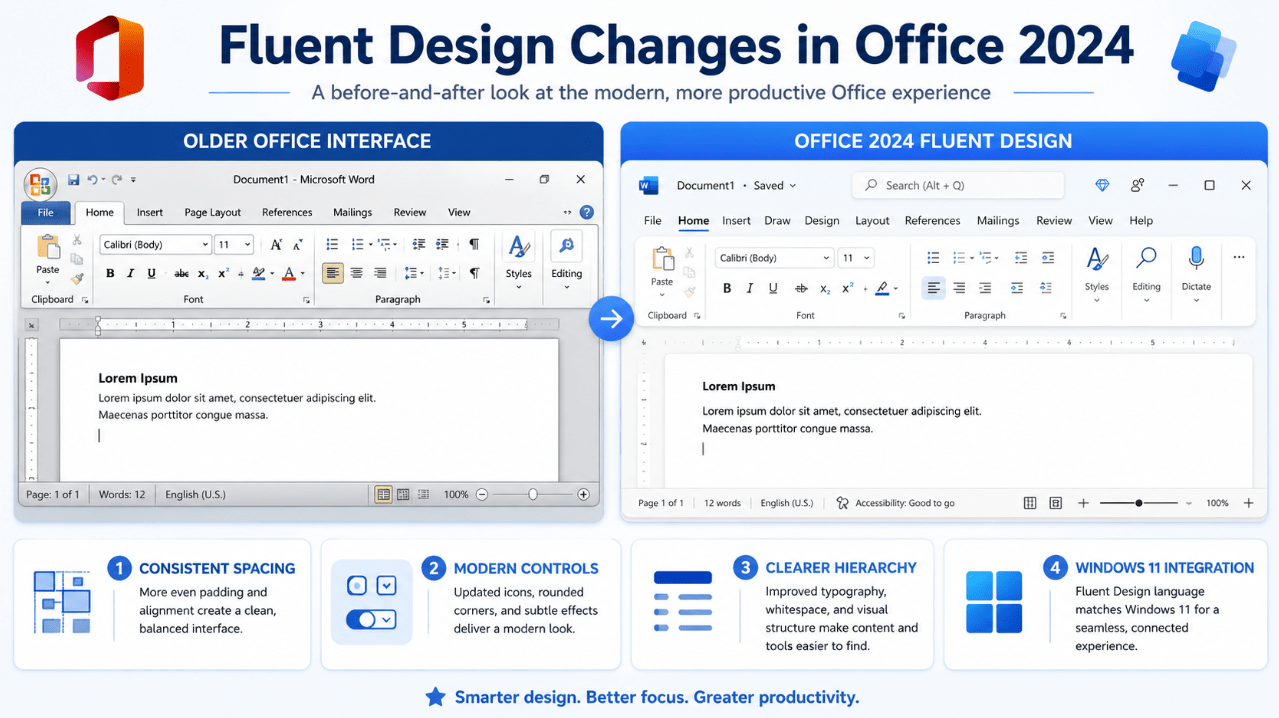The width and height of the screenshot is (1279, 718).
Task: Click the zoom slider handle in older Word
Action: click(x=533, y=494)
